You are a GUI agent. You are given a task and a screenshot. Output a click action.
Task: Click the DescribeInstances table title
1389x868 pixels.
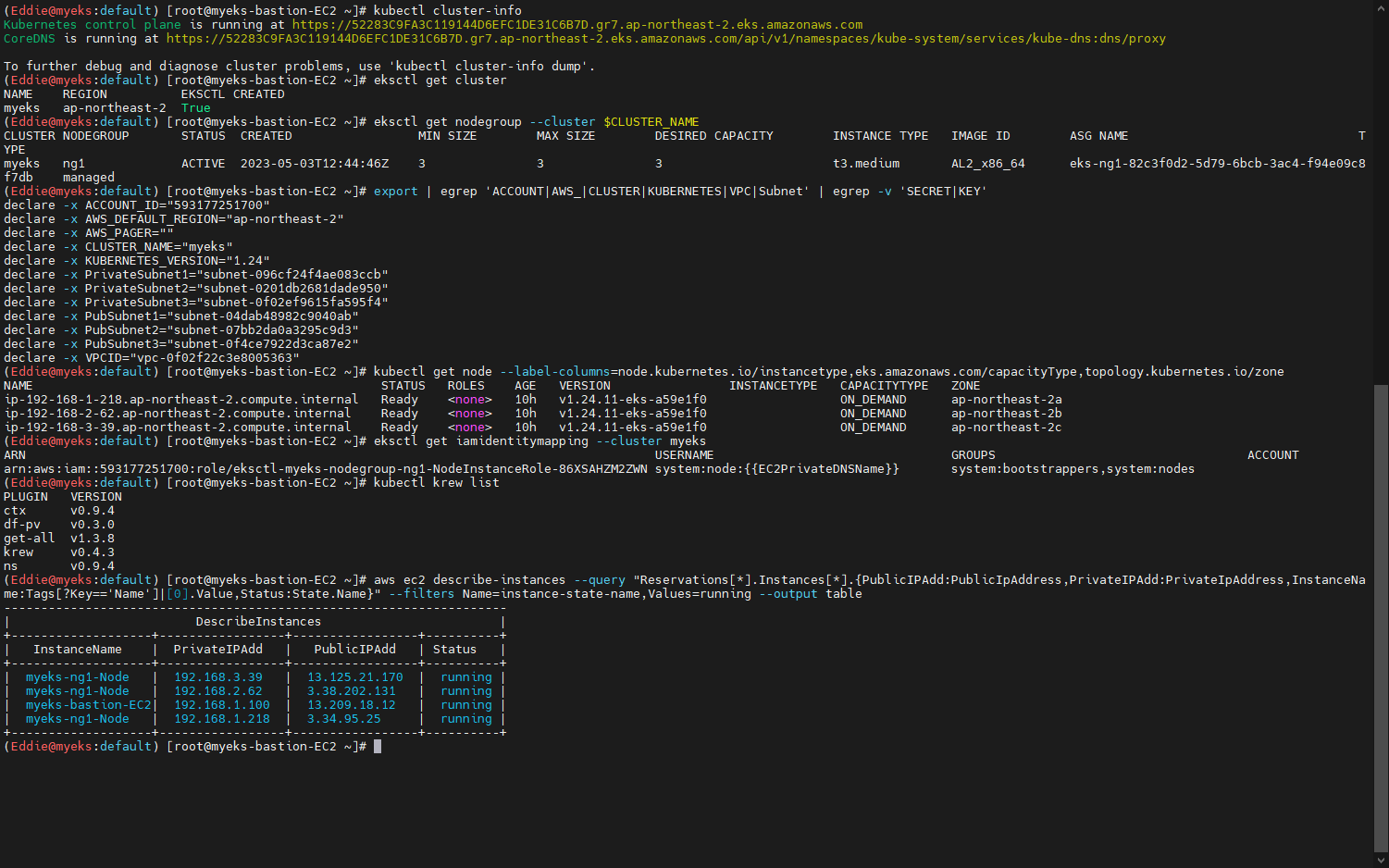pyautogui.click(x=258, y=622)
